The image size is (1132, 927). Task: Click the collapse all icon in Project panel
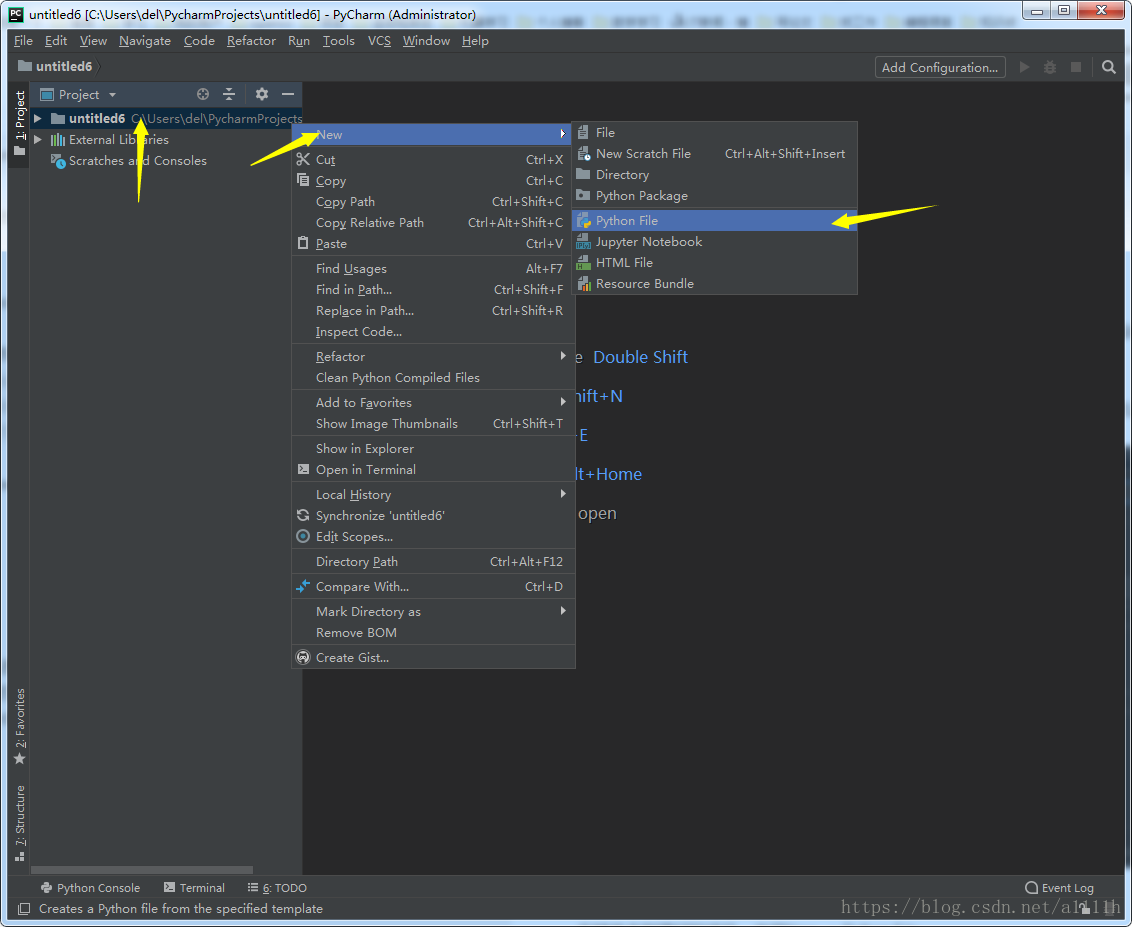coord(229,95)
